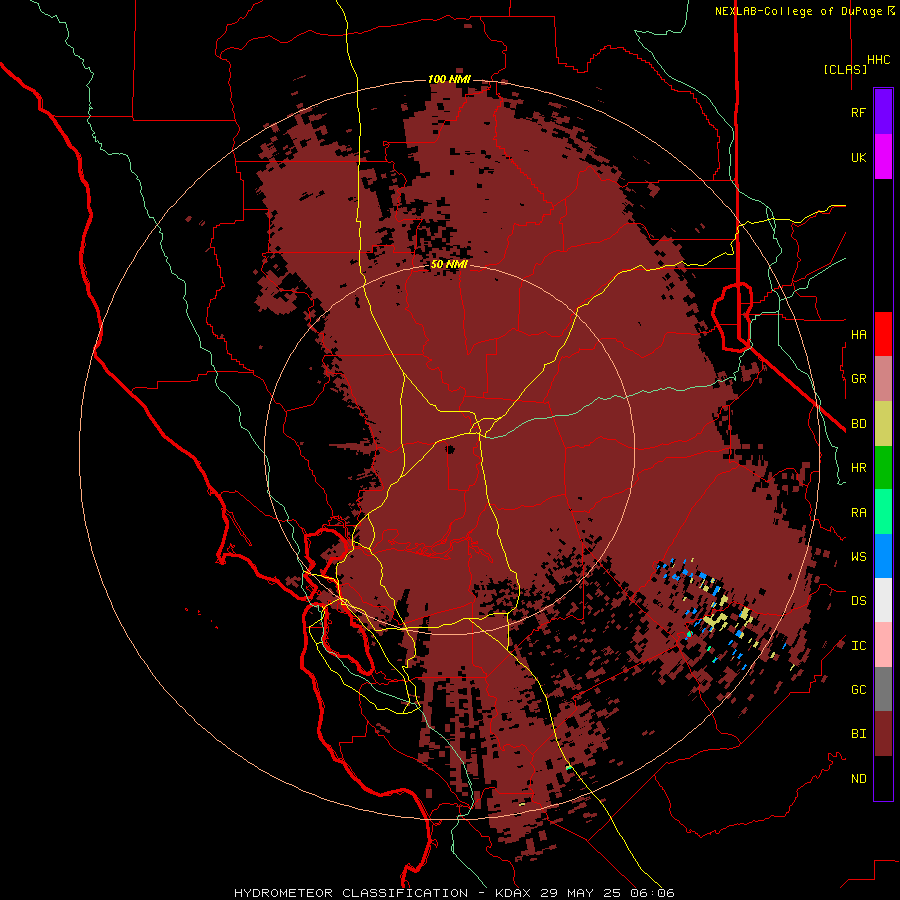Image resolution: width=900 pixels, height=900 pixels.
Task: Click the 'RA' legend label
Action: coord(858,513)
